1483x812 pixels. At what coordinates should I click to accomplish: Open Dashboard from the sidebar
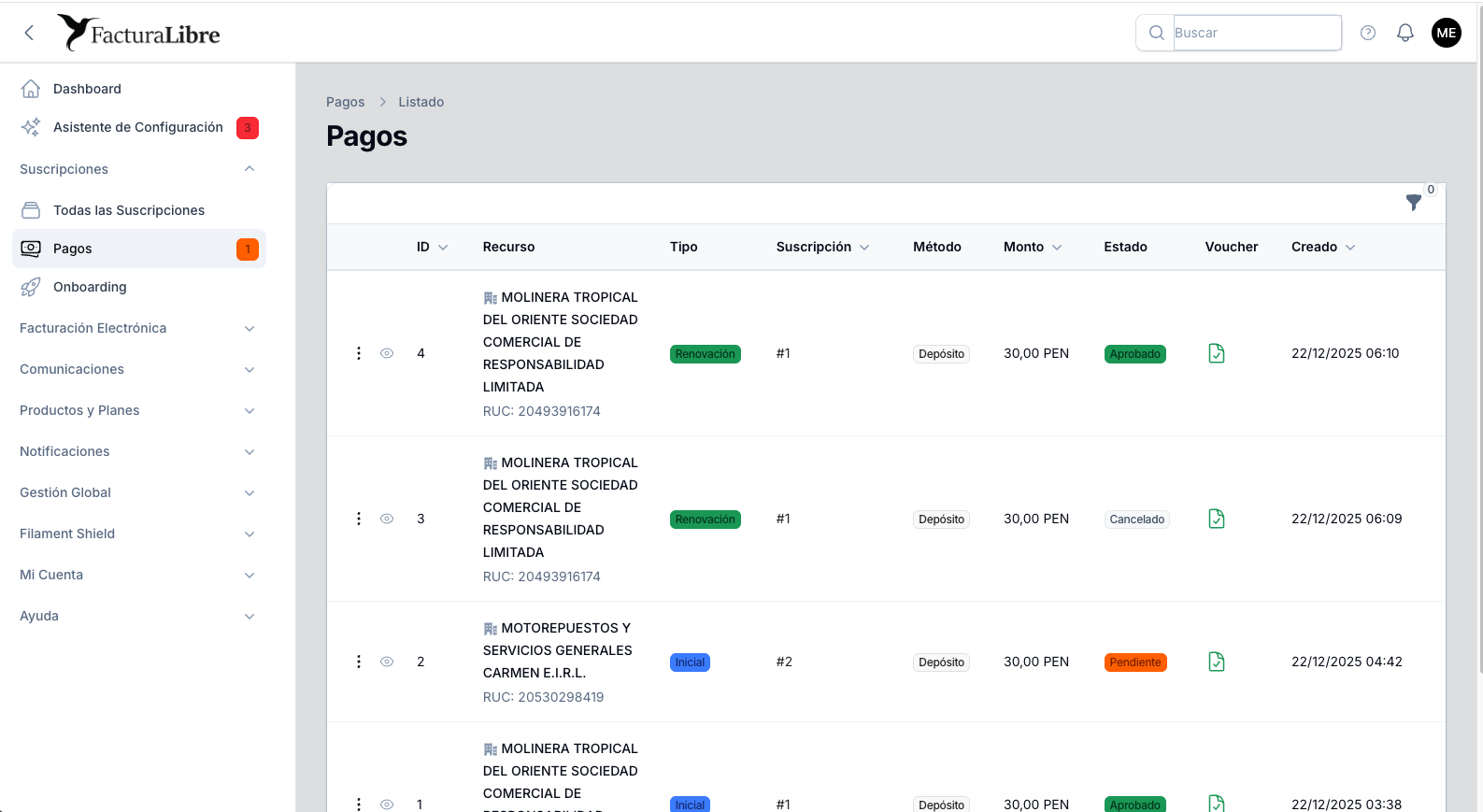87,89
